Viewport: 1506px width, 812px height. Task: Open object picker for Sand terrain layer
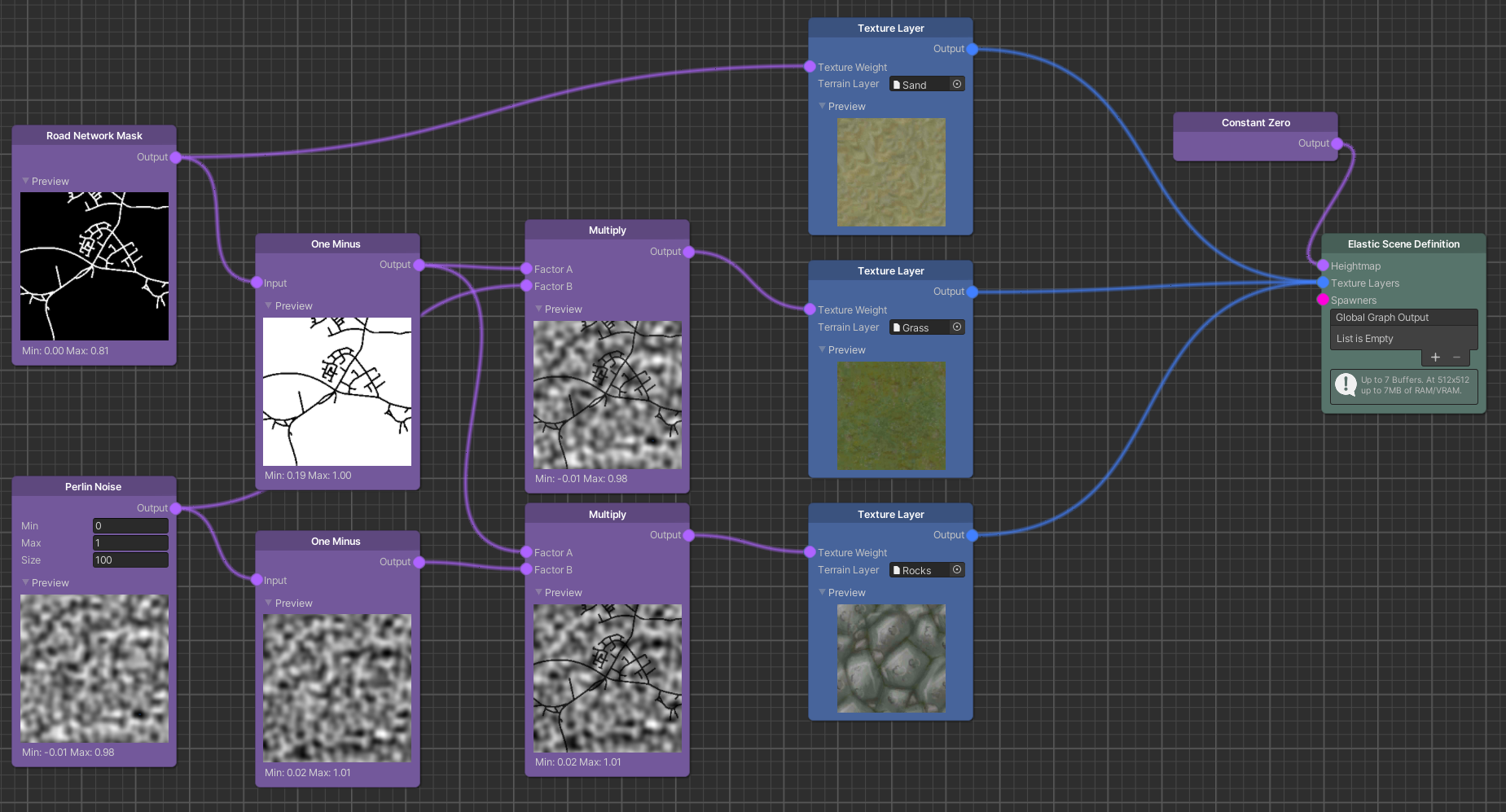pos(957,85)
